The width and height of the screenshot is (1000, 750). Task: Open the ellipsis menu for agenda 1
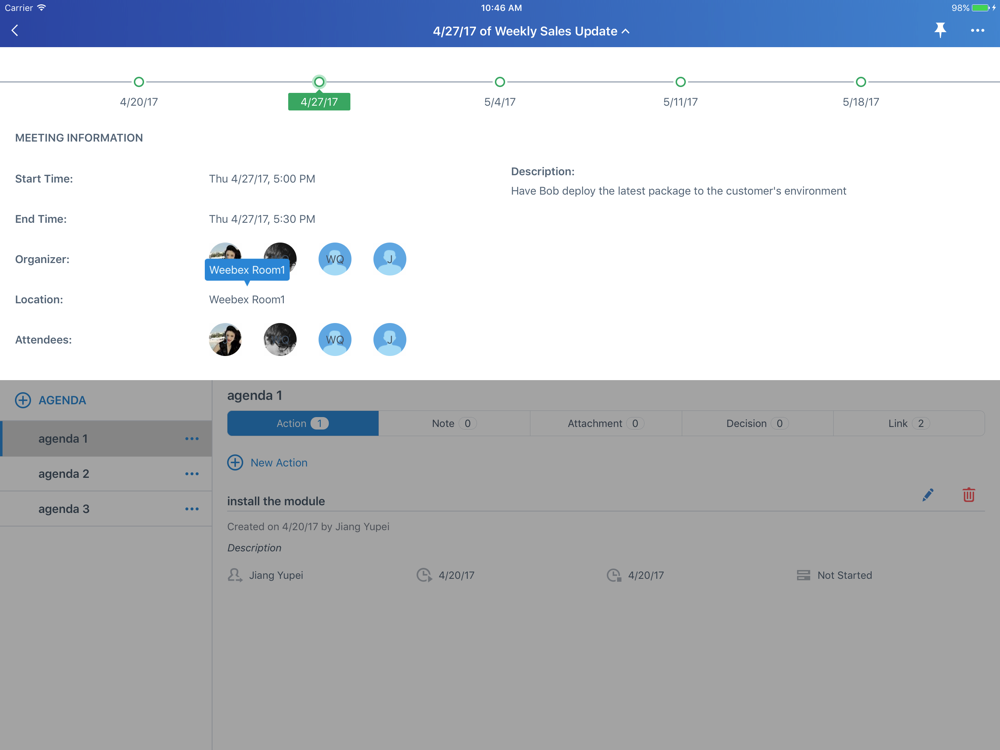192,439
